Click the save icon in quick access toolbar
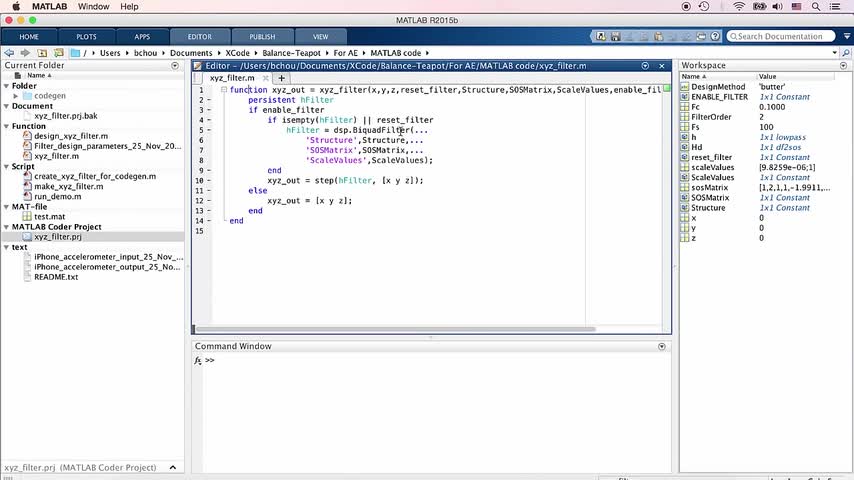This screenshot has height=480, width=854. [615, 37]
